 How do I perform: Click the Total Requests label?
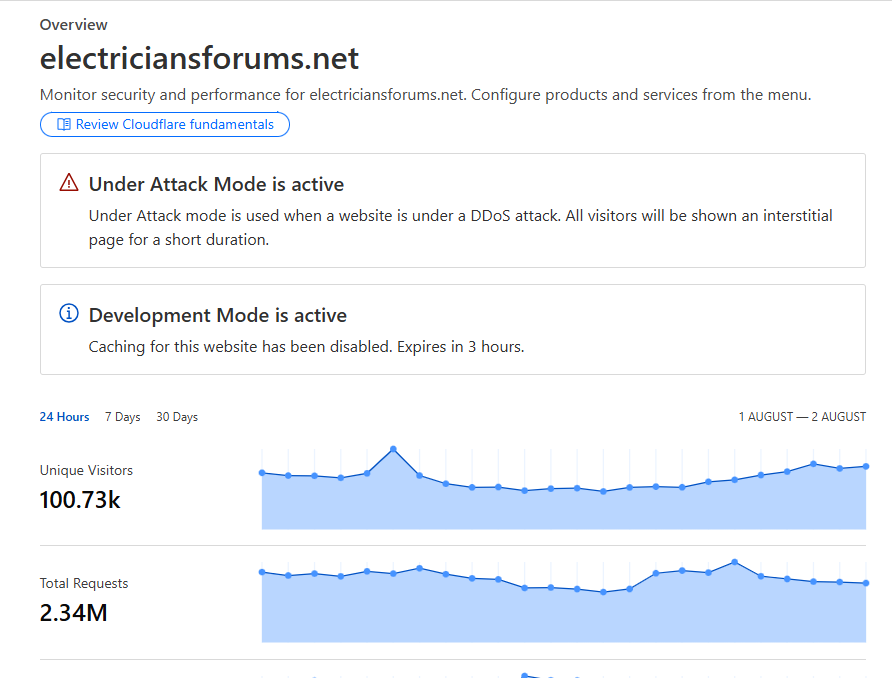(x=84, y=584)
